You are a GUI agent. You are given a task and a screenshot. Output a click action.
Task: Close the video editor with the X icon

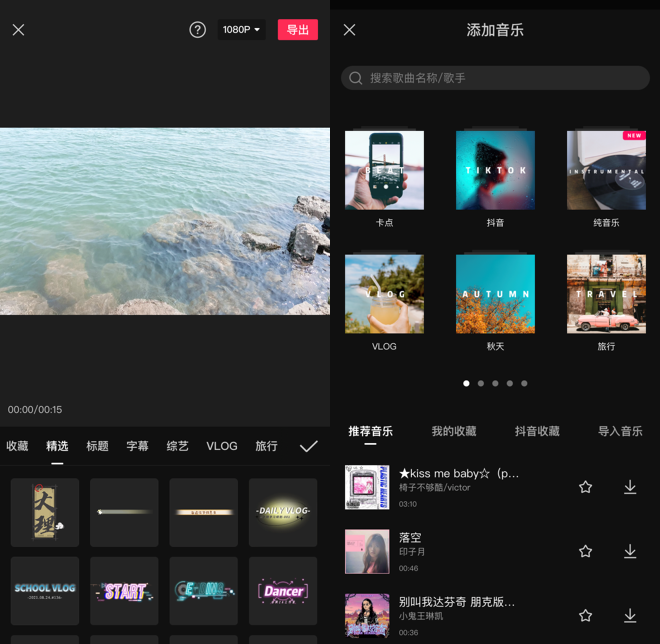[x=19, y=30]
